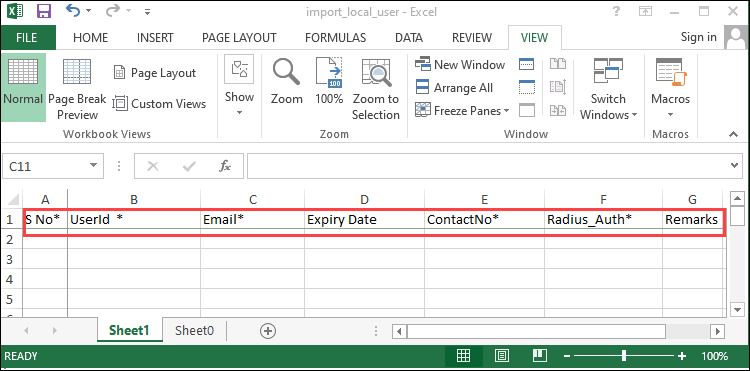
Task: Select the Normal workbook view
Action: coord(23,87)
